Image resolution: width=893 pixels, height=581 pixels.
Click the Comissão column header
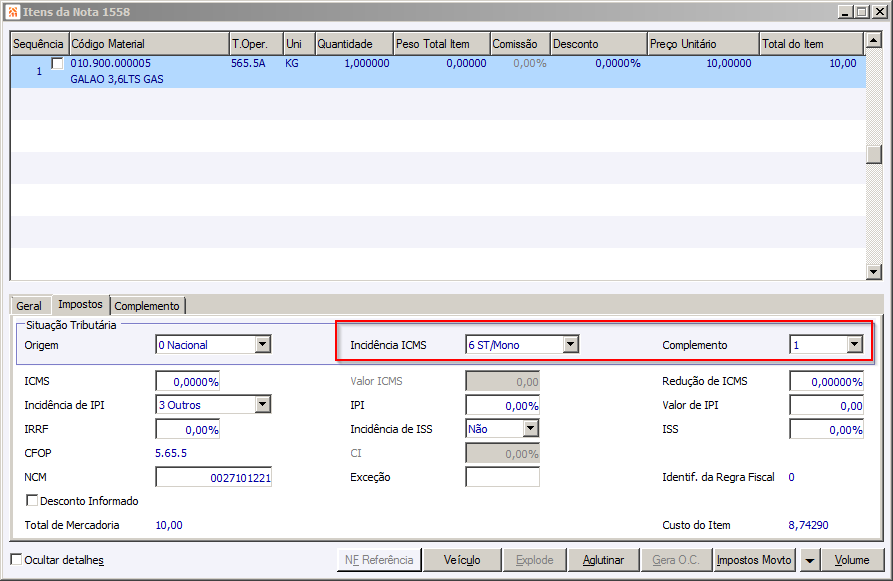tap(520, 44)
